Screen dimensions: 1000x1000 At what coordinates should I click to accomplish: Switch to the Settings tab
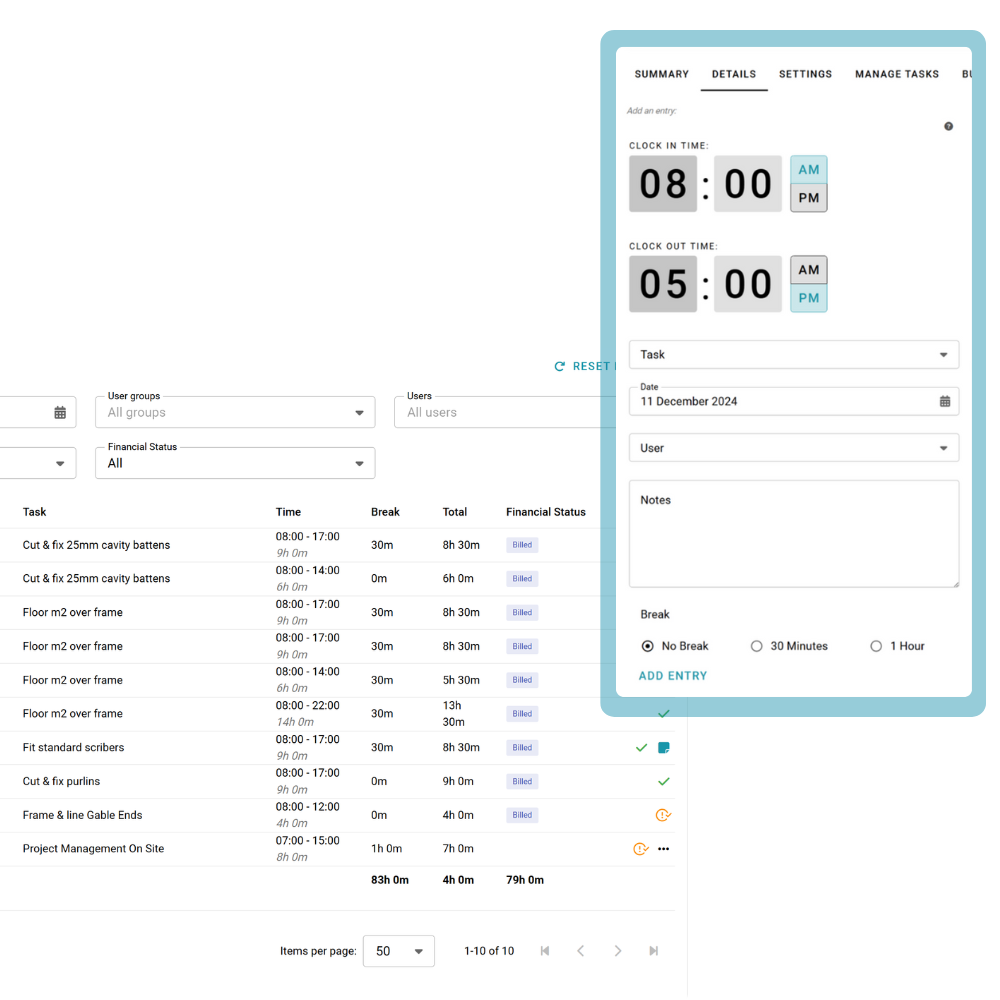pyautogui.click(x=805, y=74)
